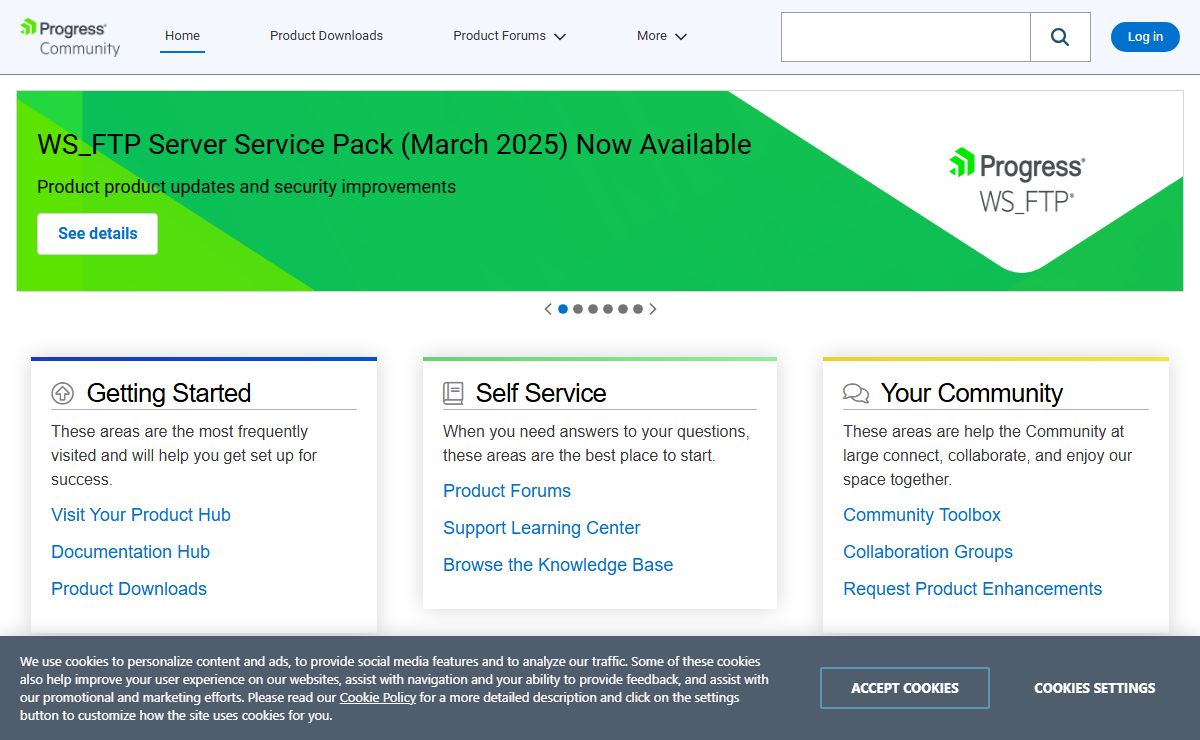The image size is (1200, 740).
Task: Open Product Downloads in top navigation
Action: point(326,36)
